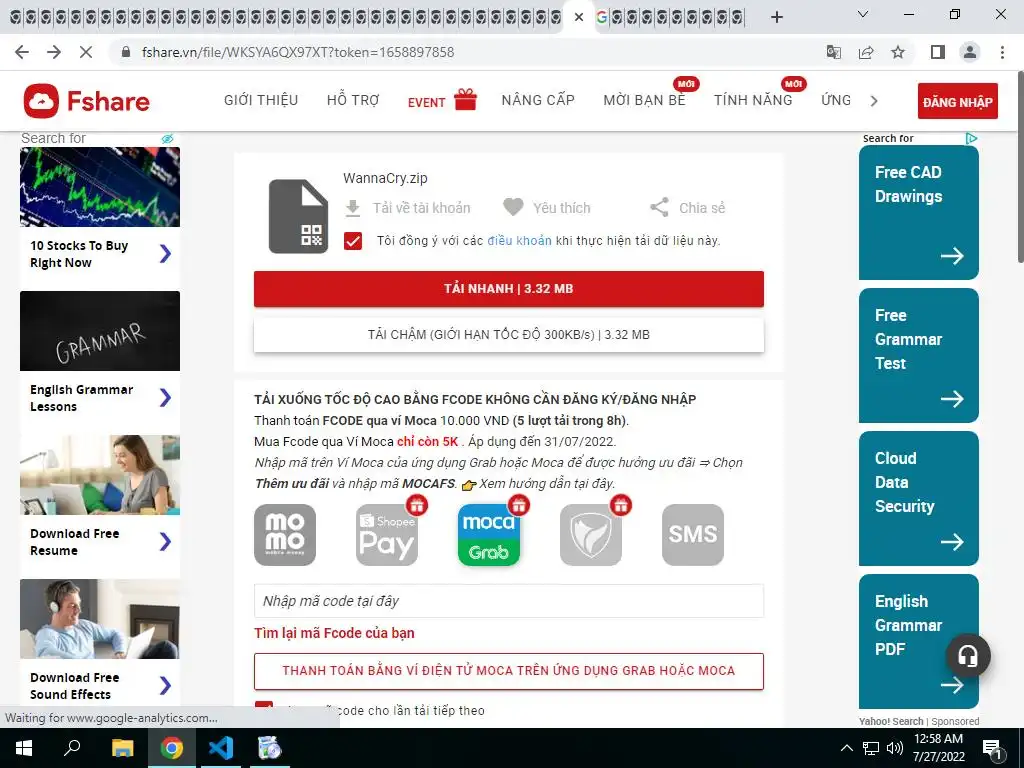Open the Free CAD Drawings ad card
The width and height of the screenshot is (1024, 768).
(919, 212)
